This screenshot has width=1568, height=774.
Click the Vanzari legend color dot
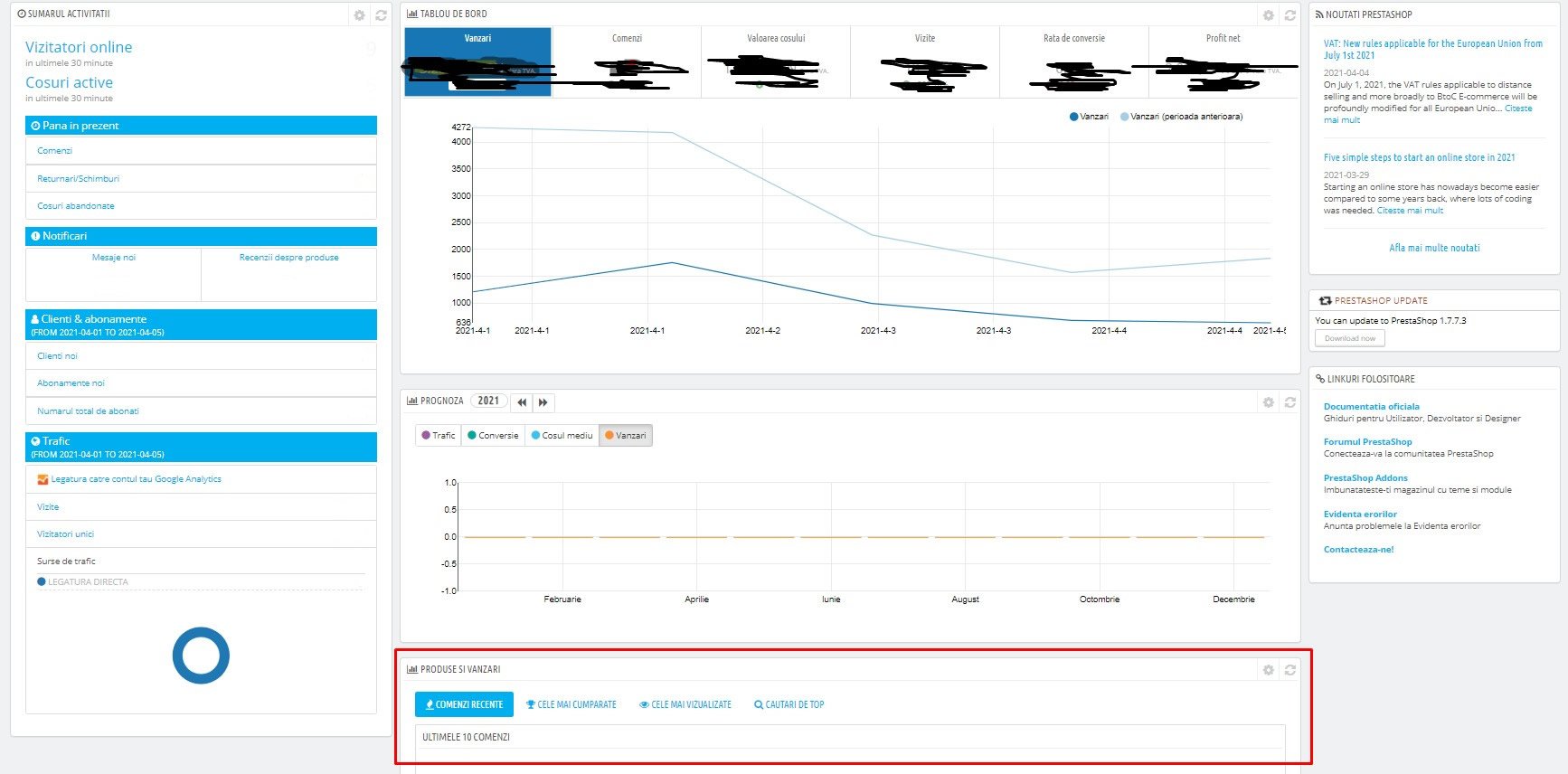[x=1073, y=117]
